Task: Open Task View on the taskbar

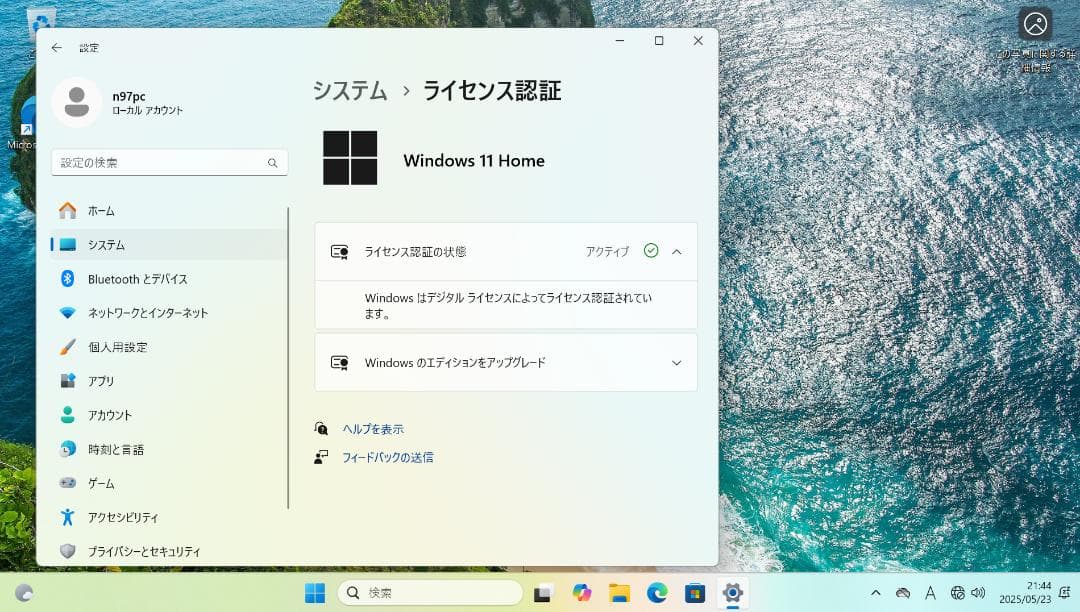Action: [x=543, y=593]
